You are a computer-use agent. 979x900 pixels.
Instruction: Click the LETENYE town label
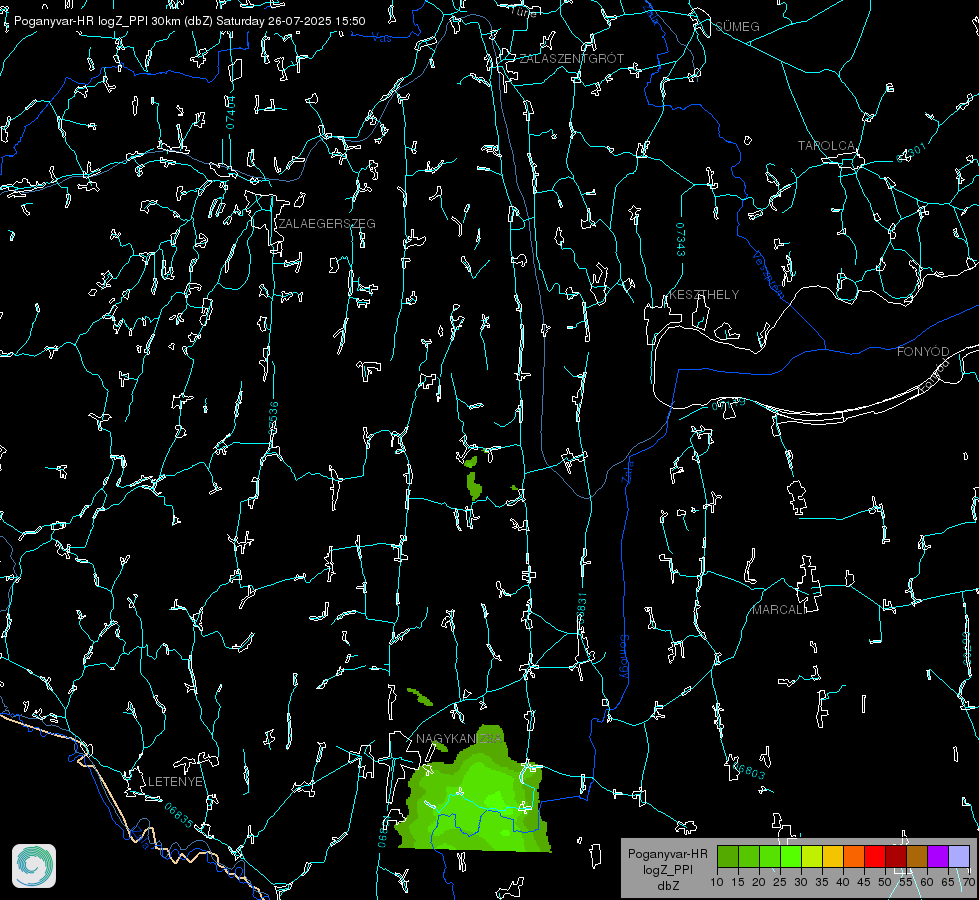click(x=175, y=782)
